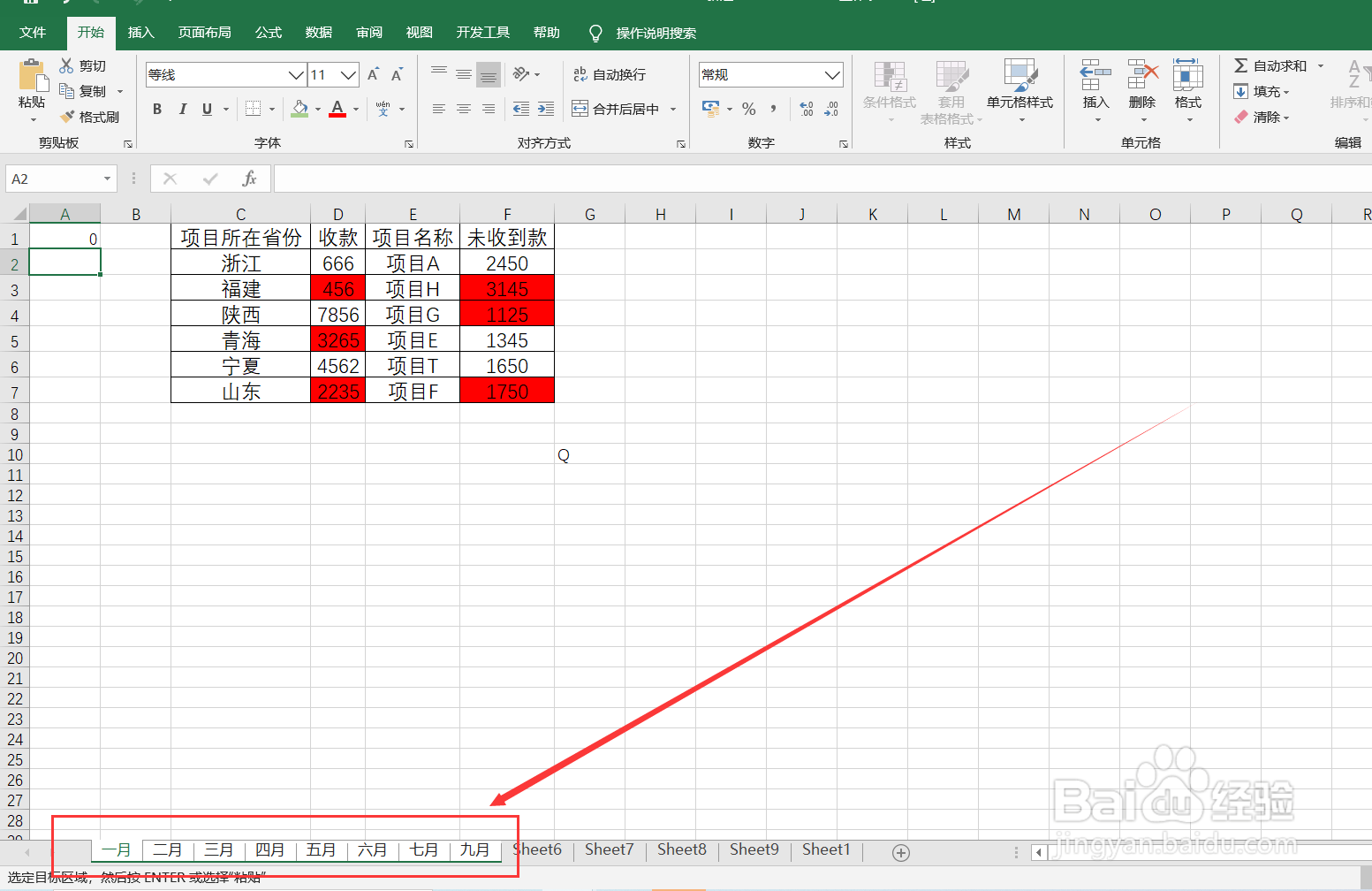Increase decimal places

(807, 109)
